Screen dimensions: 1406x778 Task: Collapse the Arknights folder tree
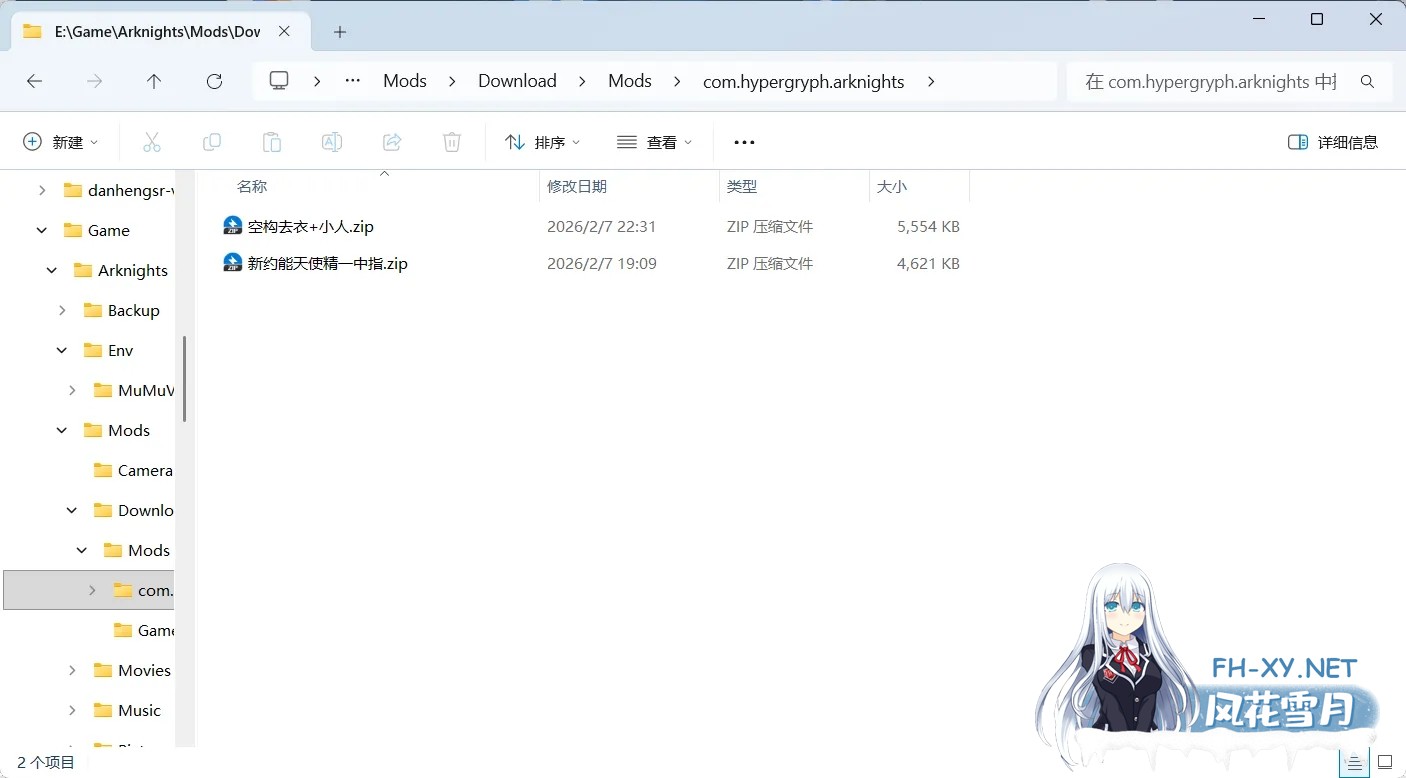click(x=50, y=270)
